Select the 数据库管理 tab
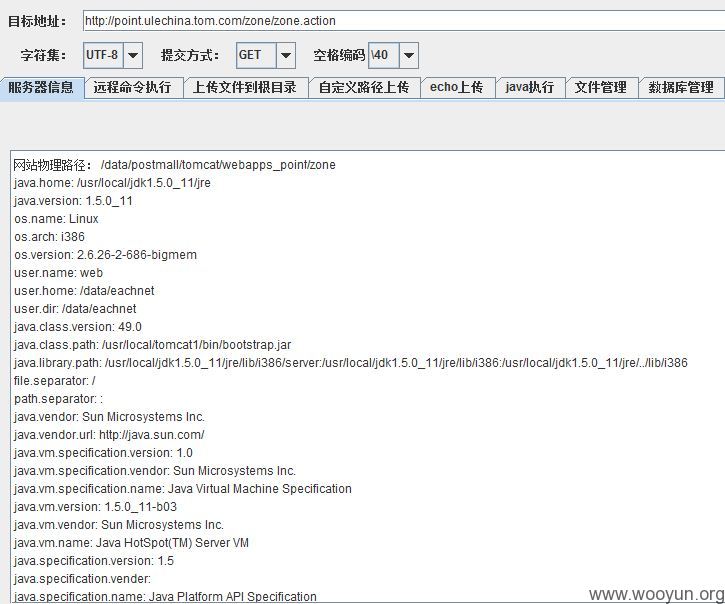 [681, 88]
